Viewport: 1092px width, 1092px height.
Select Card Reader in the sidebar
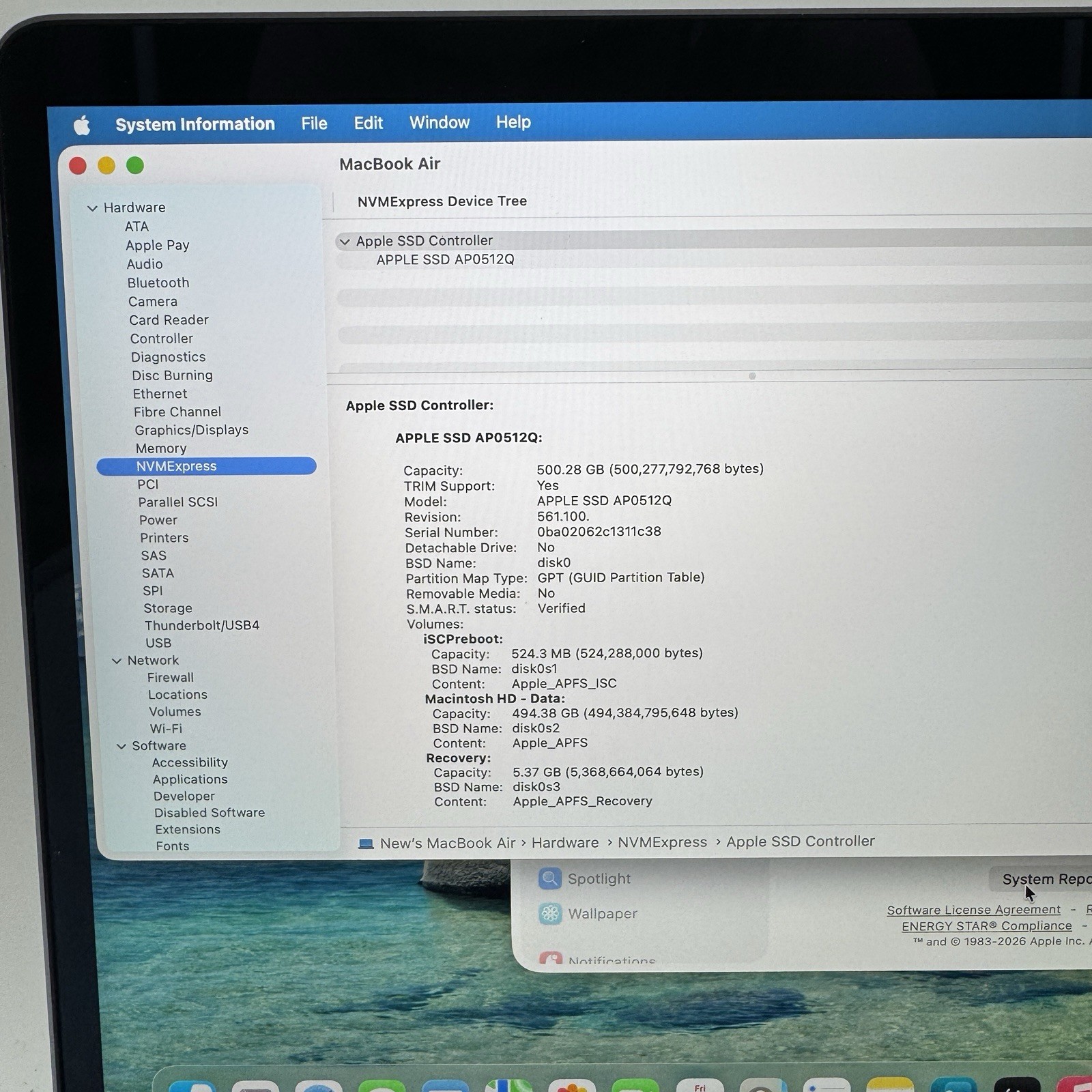coord(169,320)
